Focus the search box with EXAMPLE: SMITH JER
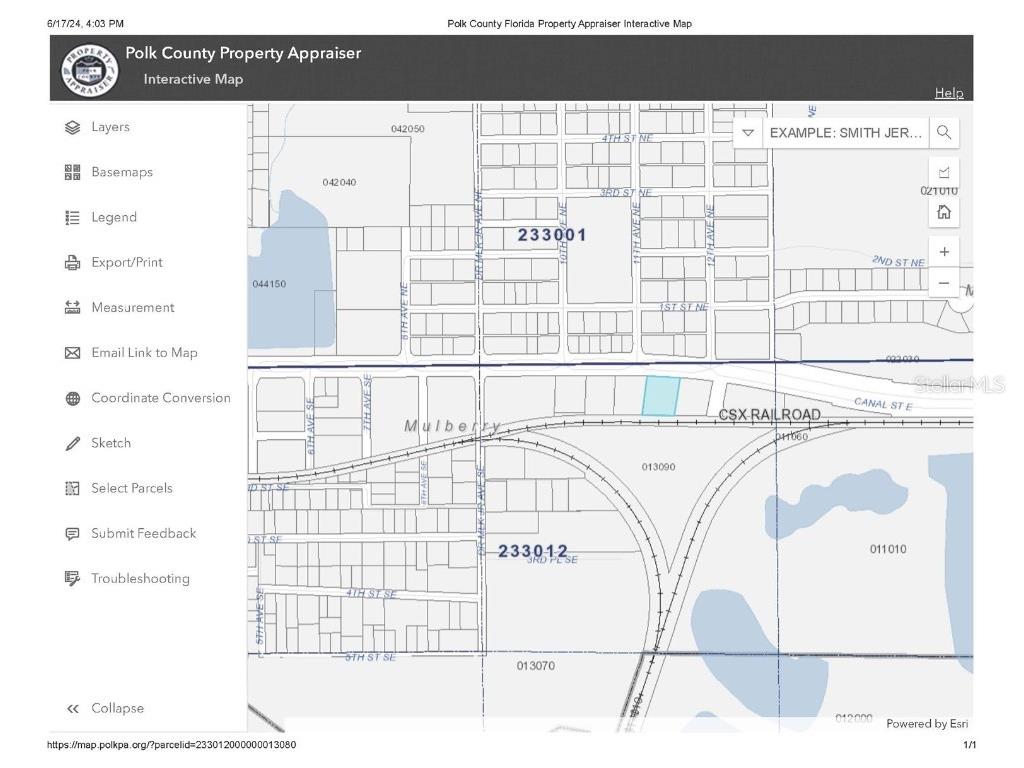This screenshot has width=1024, height=768. [845, 133]
